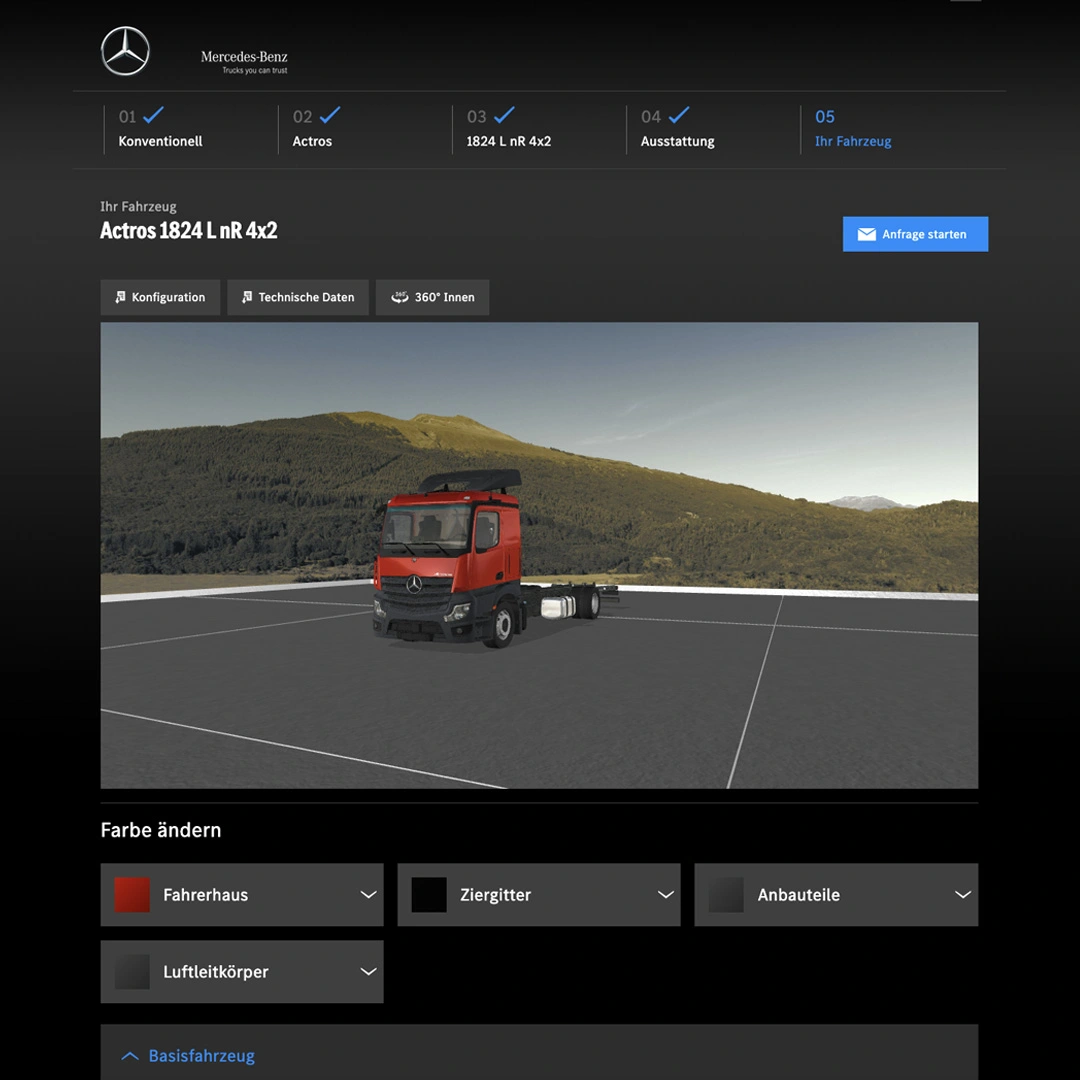The height and width of the screenshot is (1080, 1080).
Task: Click the Konfiguration document icon
Action: (x=121, y=297)
